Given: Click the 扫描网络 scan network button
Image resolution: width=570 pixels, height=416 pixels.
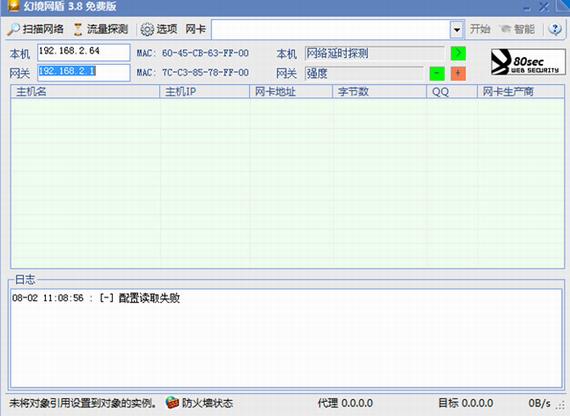Looking at the screenshot, I should (x=35, y=29).
